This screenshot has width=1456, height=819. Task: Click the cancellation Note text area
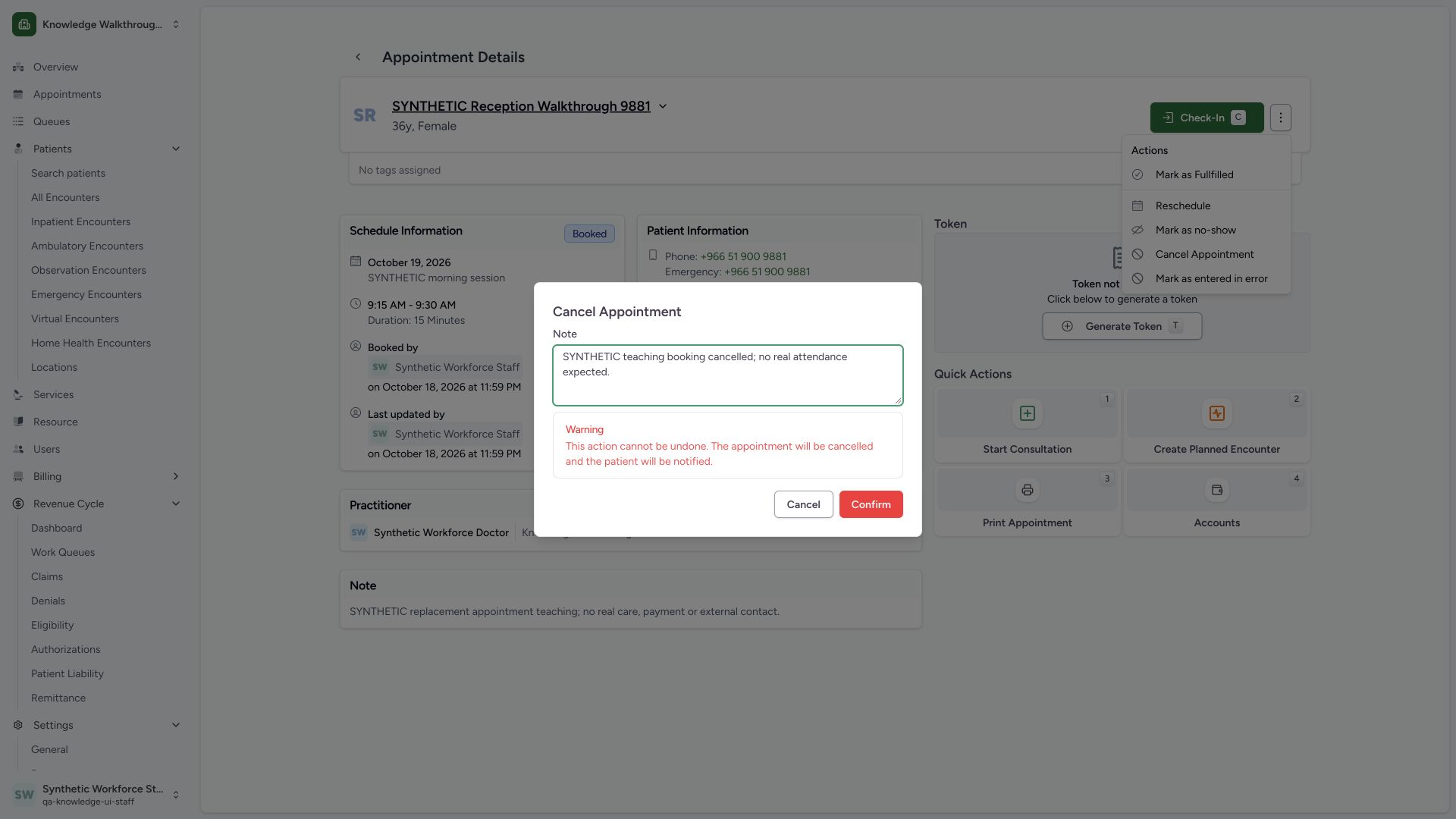[728, 375]
